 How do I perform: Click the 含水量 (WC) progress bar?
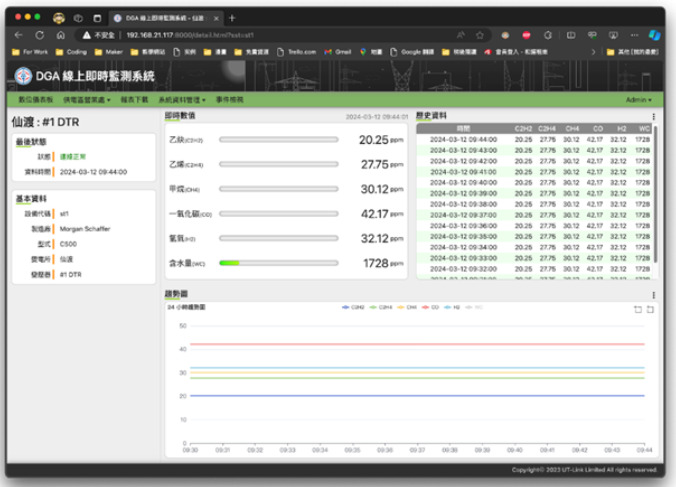(280, 263)
